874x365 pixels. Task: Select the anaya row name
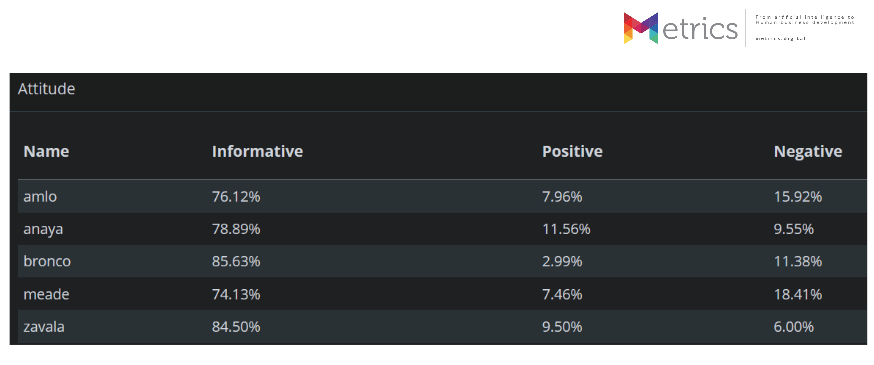(43, 229)
